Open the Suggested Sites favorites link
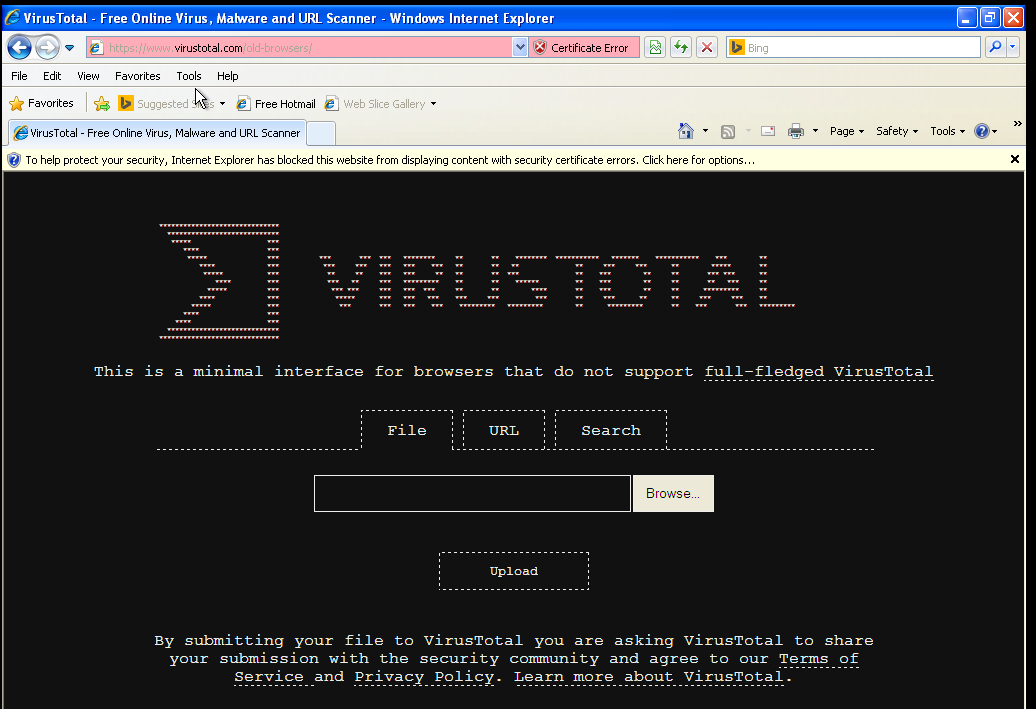The height and width of the screenshot is (709, 1036). pos(166,104)
